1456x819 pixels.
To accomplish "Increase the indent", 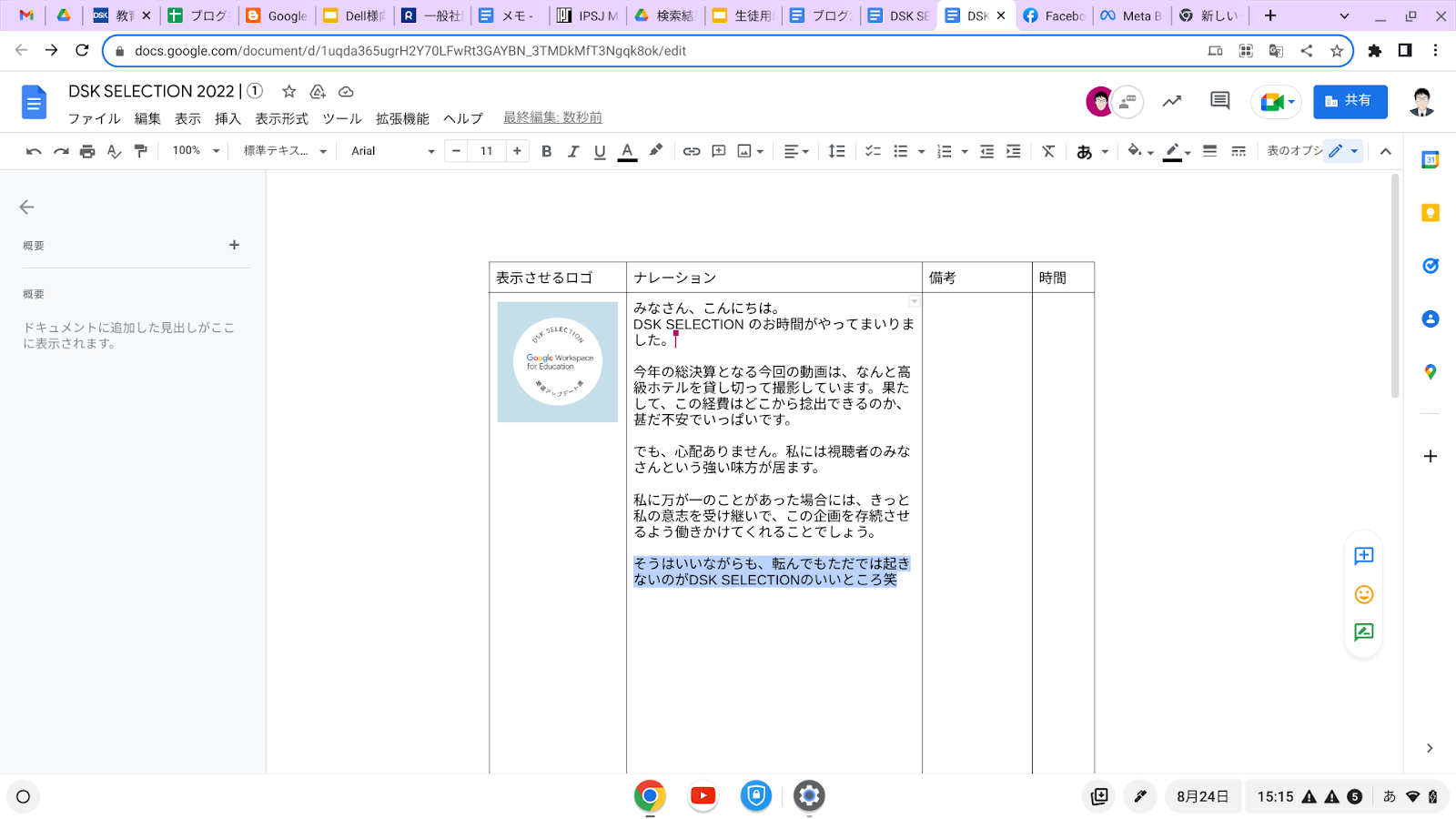I will [1013, 151].
